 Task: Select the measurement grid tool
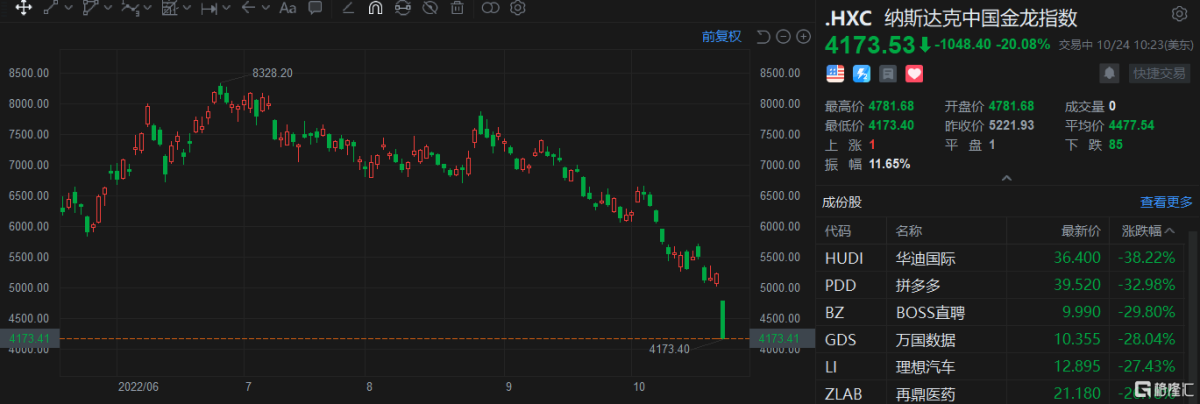click(x=170, y=8)
